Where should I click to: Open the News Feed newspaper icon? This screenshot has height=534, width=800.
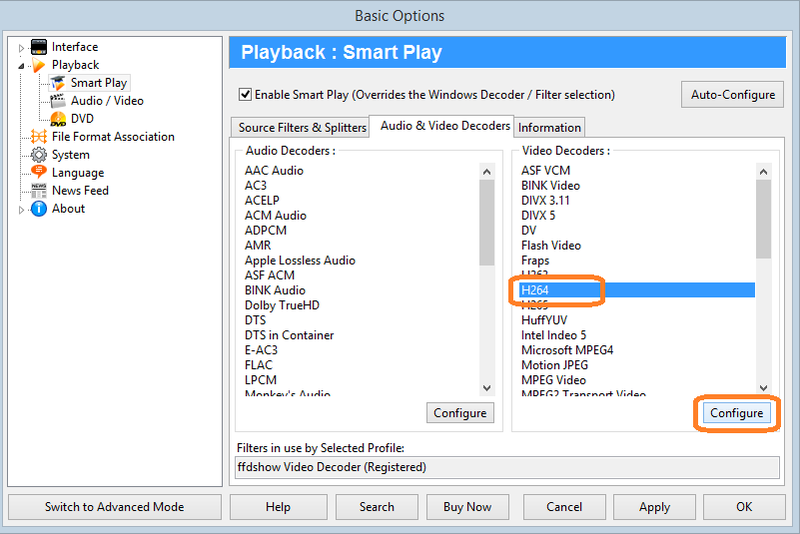pyautogui.click(x=39, y=191)
